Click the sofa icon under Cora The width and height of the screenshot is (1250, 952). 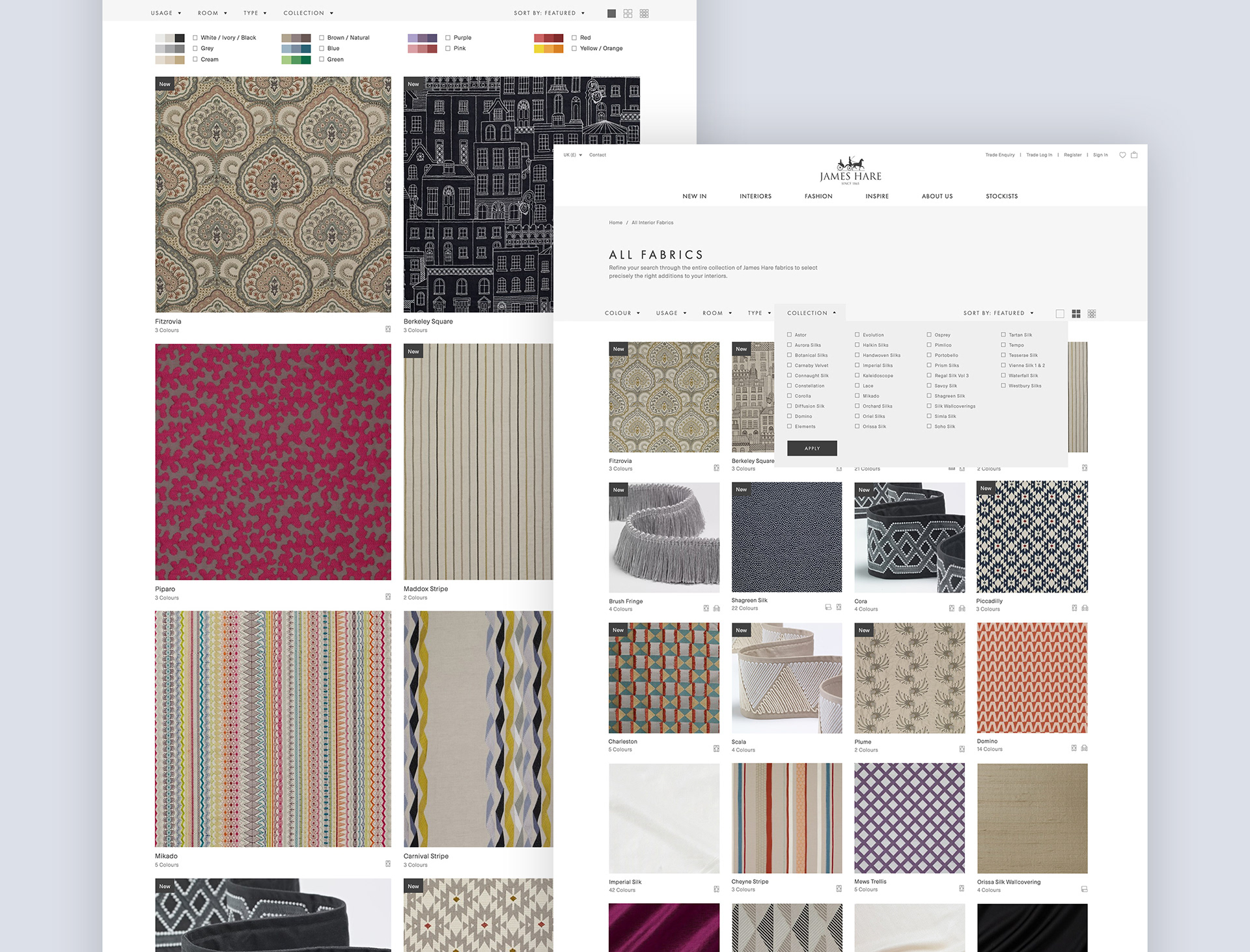pos(962,608)
